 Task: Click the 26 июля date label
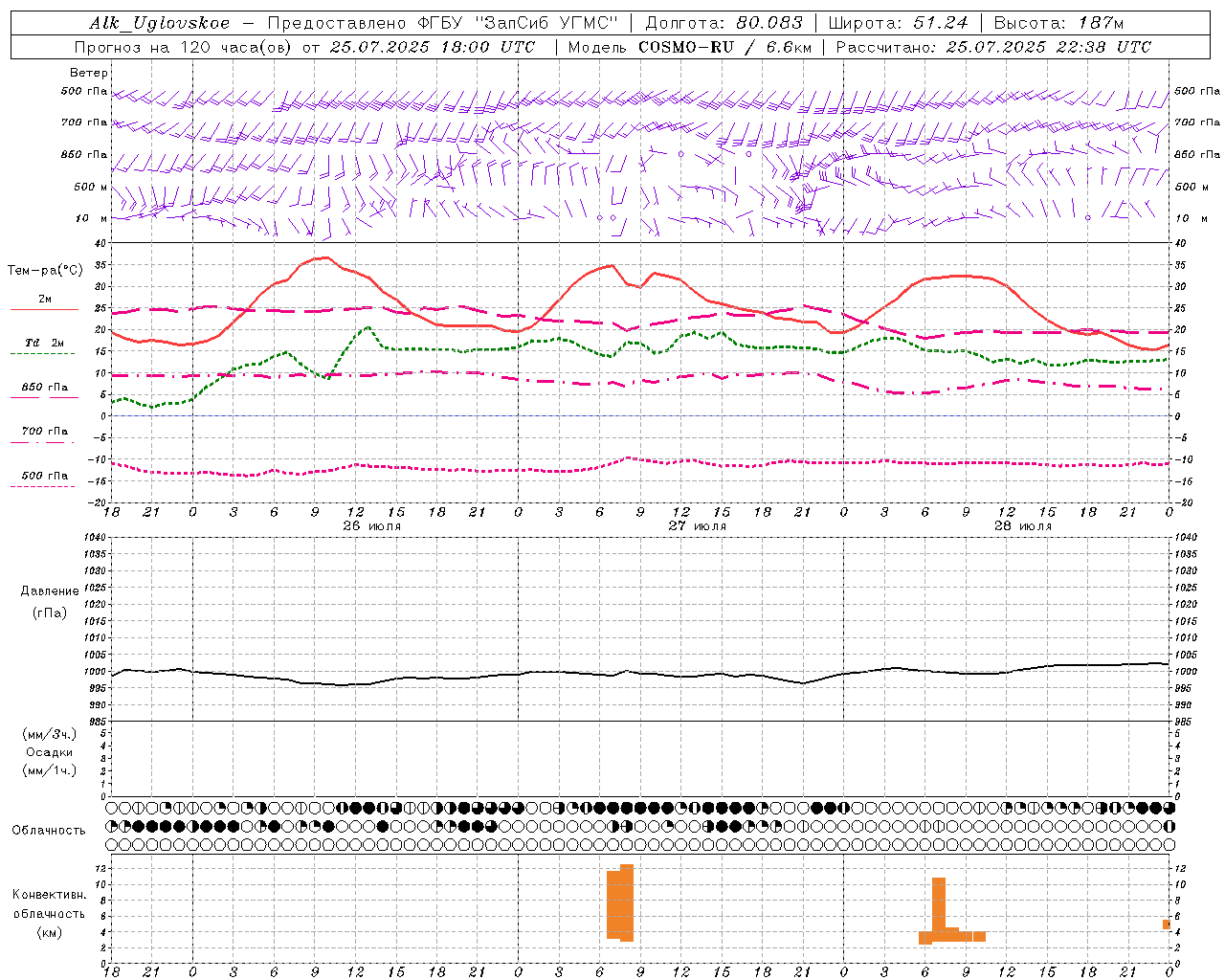click(x=371, y=526)
